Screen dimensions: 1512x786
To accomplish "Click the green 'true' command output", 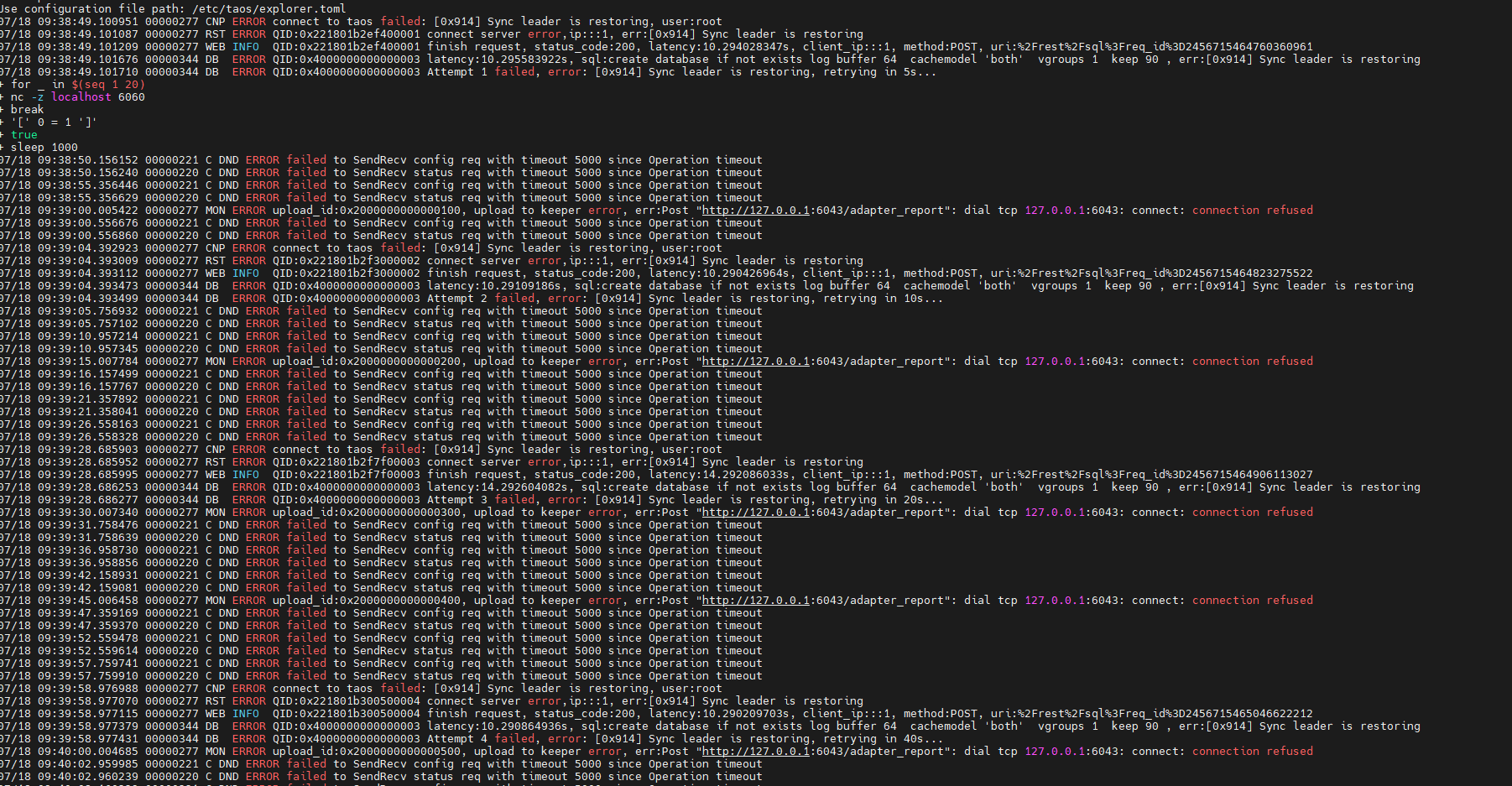I will 24,135.
